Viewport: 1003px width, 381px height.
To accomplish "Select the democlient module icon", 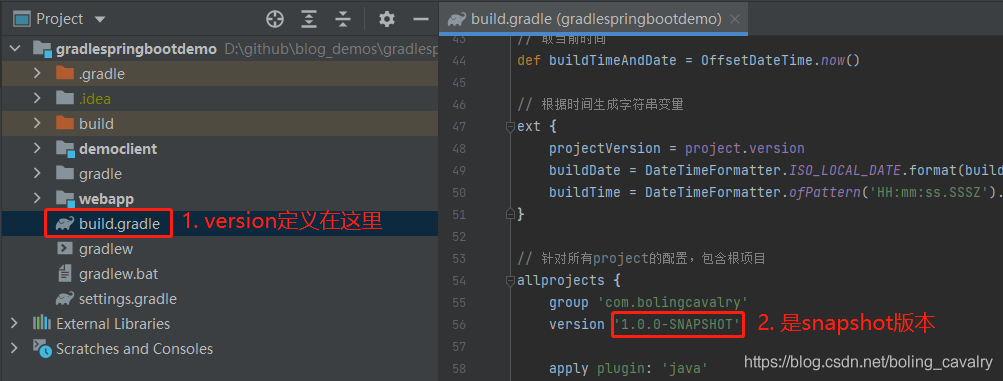I will (x=65, y=148).
